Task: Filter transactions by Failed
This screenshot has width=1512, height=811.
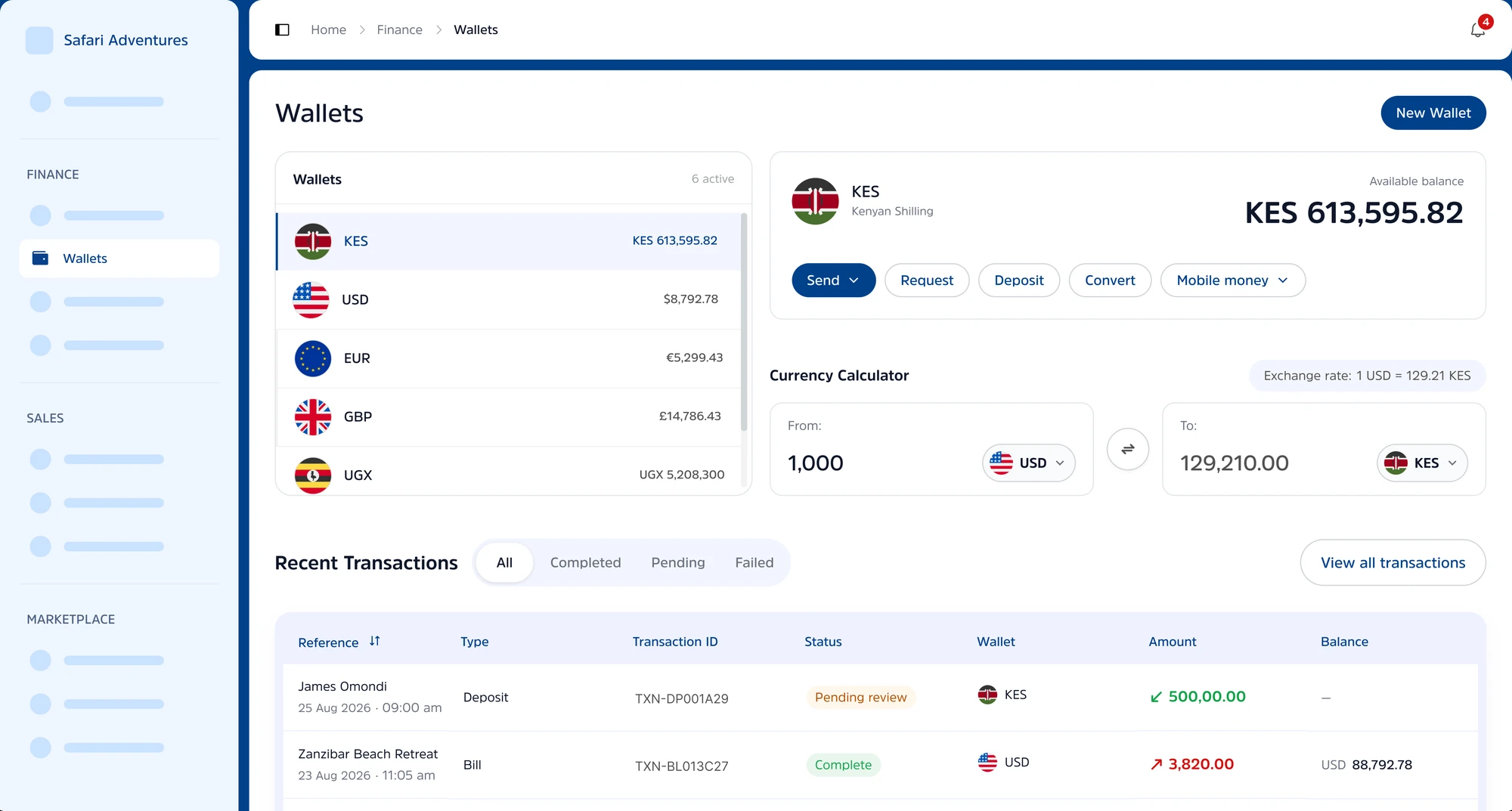Action: click(x=754, y=562)
